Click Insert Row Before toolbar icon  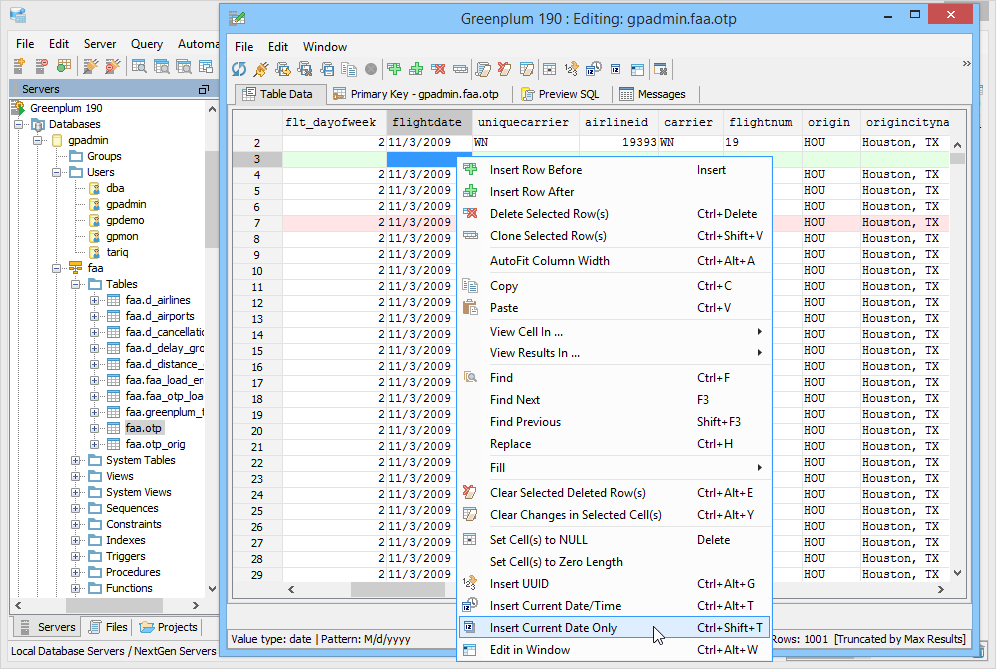pos(394,69)
